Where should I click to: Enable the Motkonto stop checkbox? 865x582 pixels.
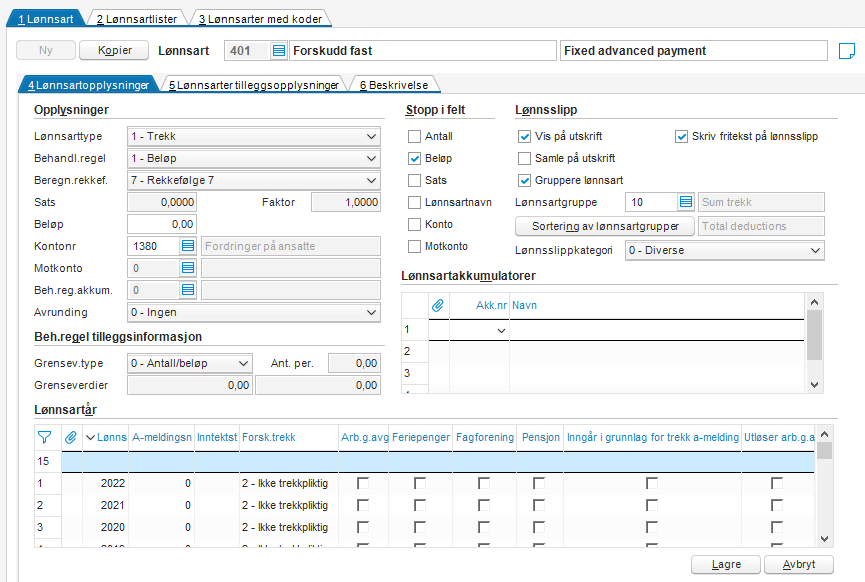pos(414,247)
